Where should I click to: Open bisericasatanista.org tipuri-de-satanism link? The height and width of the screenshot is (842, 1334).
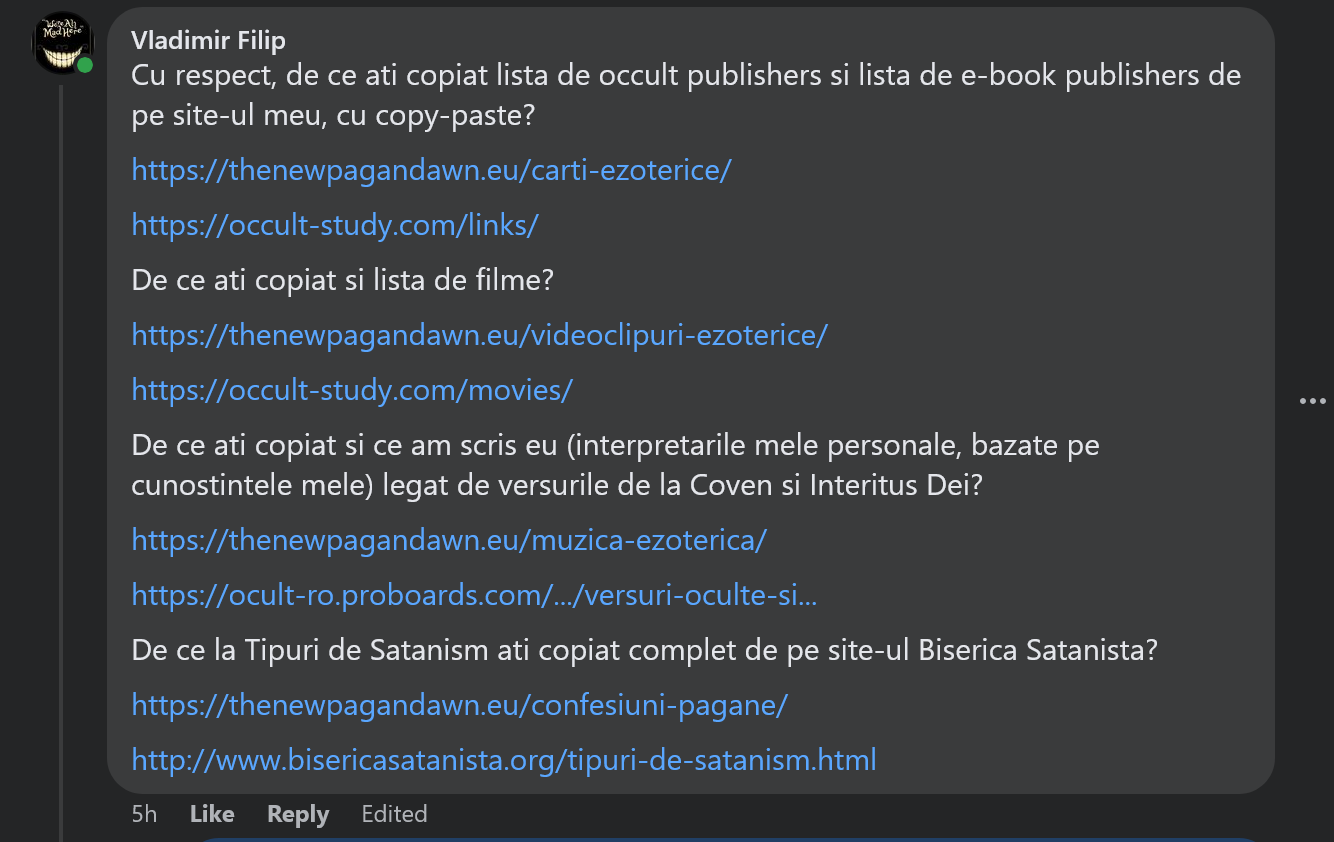coord(504,760)
